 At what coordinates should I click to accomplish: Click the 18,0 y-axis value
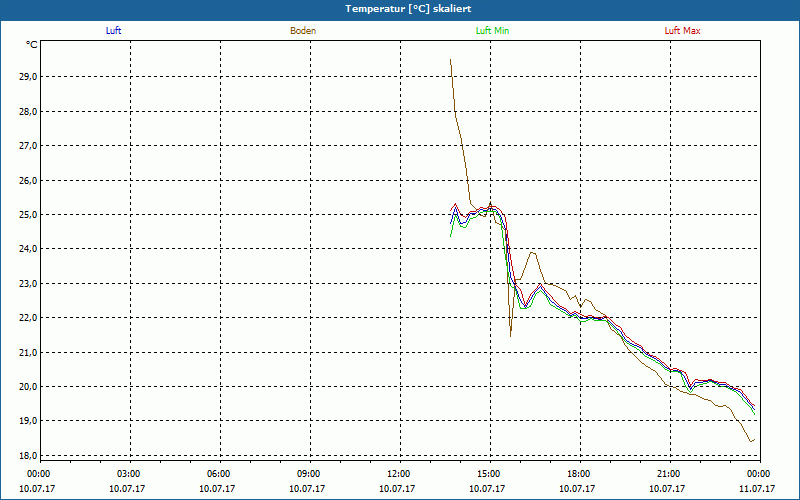tap(28, 455)
